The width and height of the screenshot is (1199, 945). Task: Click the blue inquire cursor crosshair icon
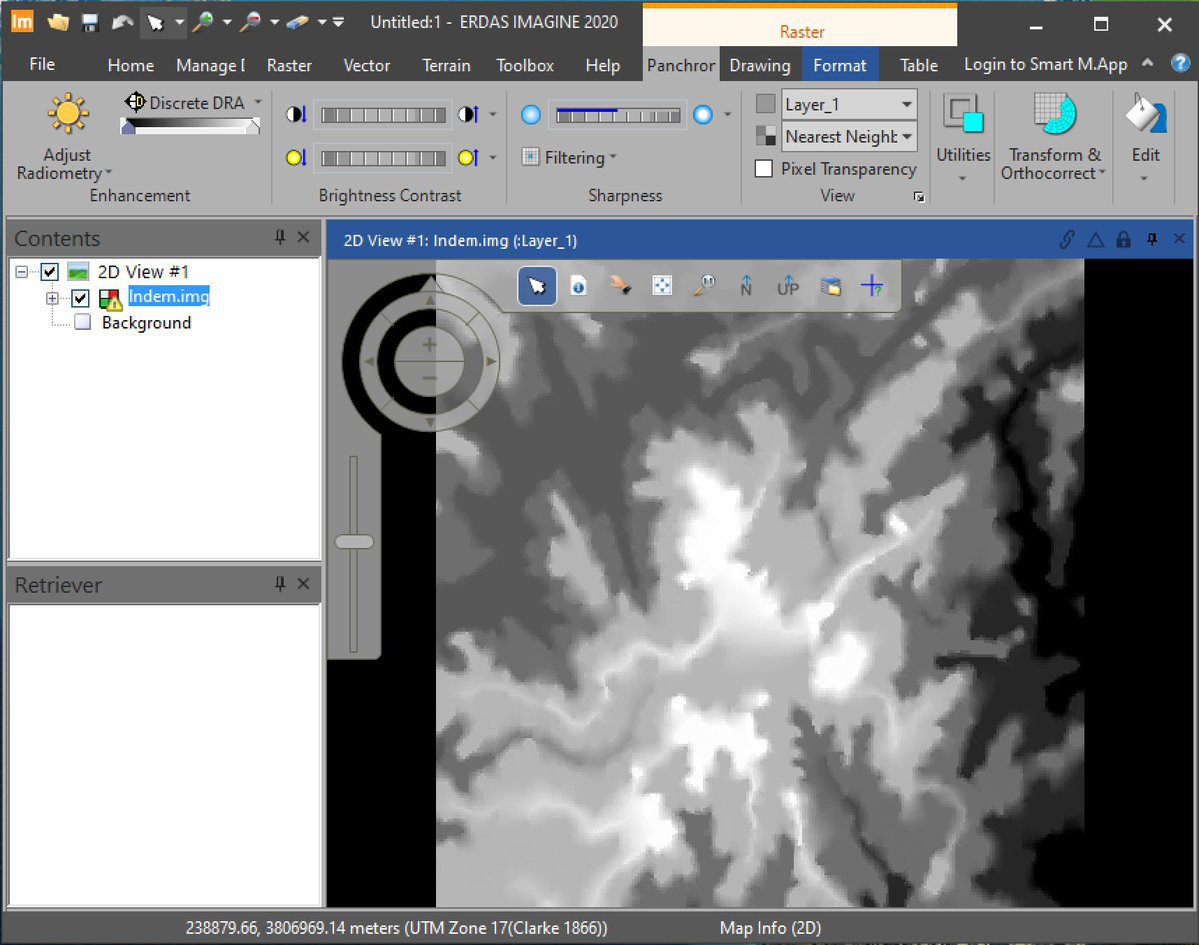872,286
